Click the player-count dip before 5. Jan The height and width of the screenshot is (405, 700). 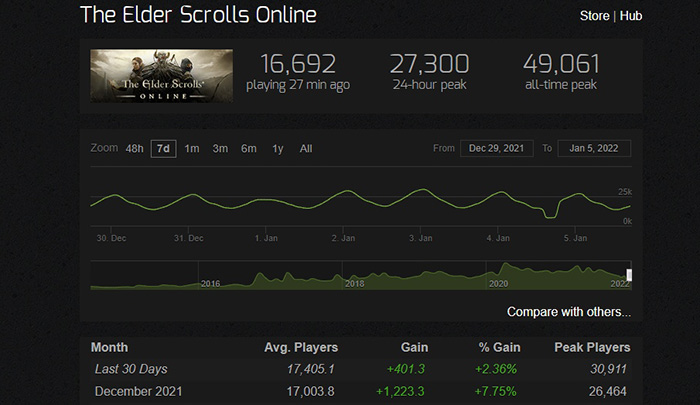click(550, 217)
